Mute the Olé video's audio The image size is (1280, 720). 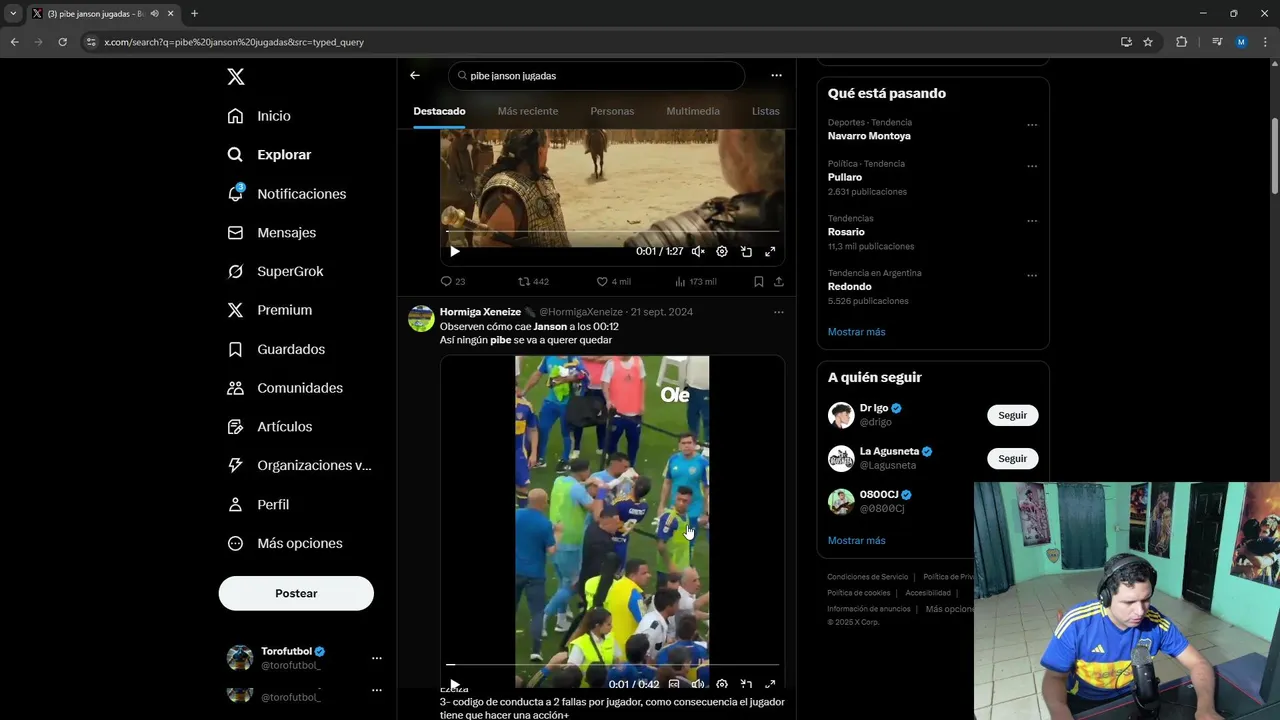(698, 684)
